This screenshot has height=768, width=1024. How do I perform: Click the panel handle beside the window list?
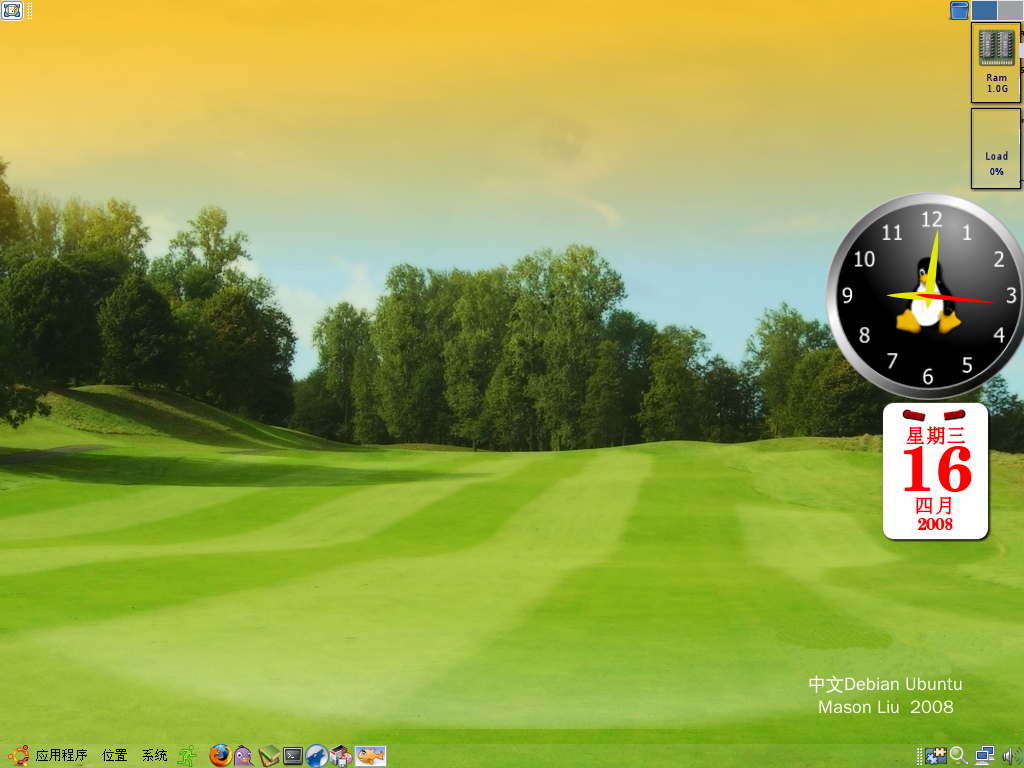point(29,10)
